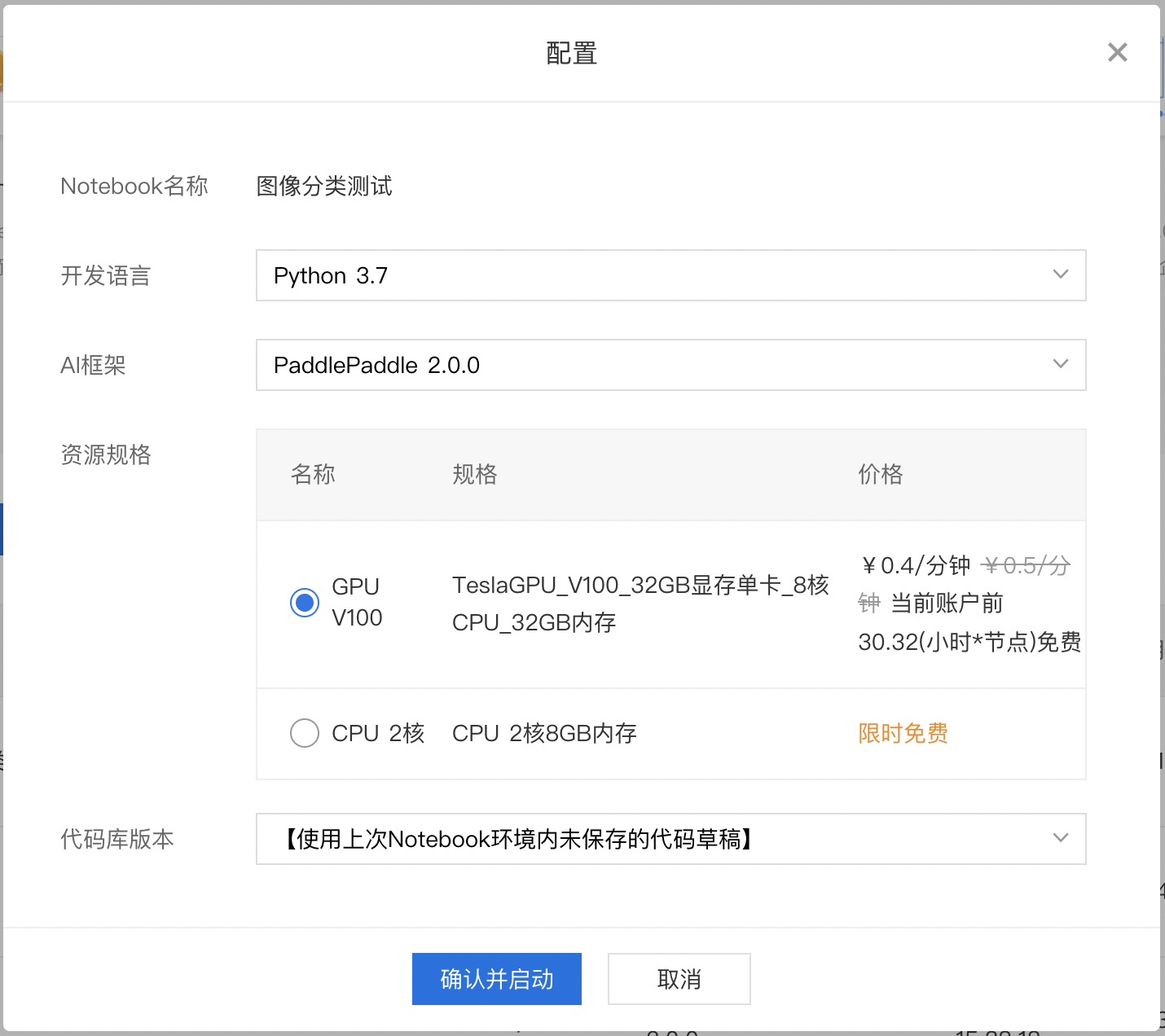Click the 配置 dialog title

[571, 54]
